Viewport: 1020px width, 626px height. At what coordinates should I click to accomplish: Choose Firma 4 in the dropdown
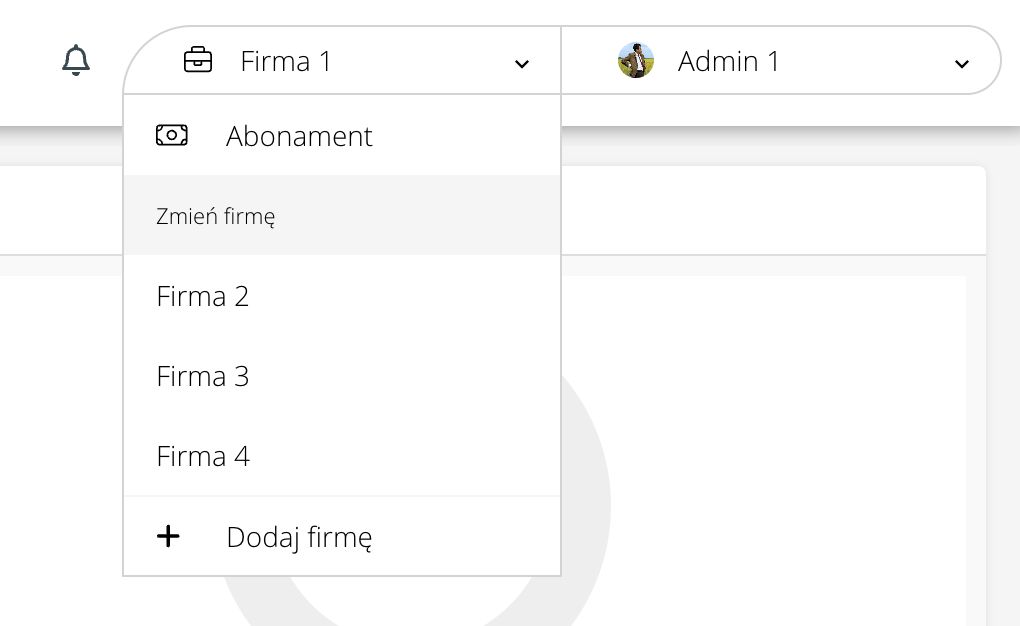click(203, 456)
